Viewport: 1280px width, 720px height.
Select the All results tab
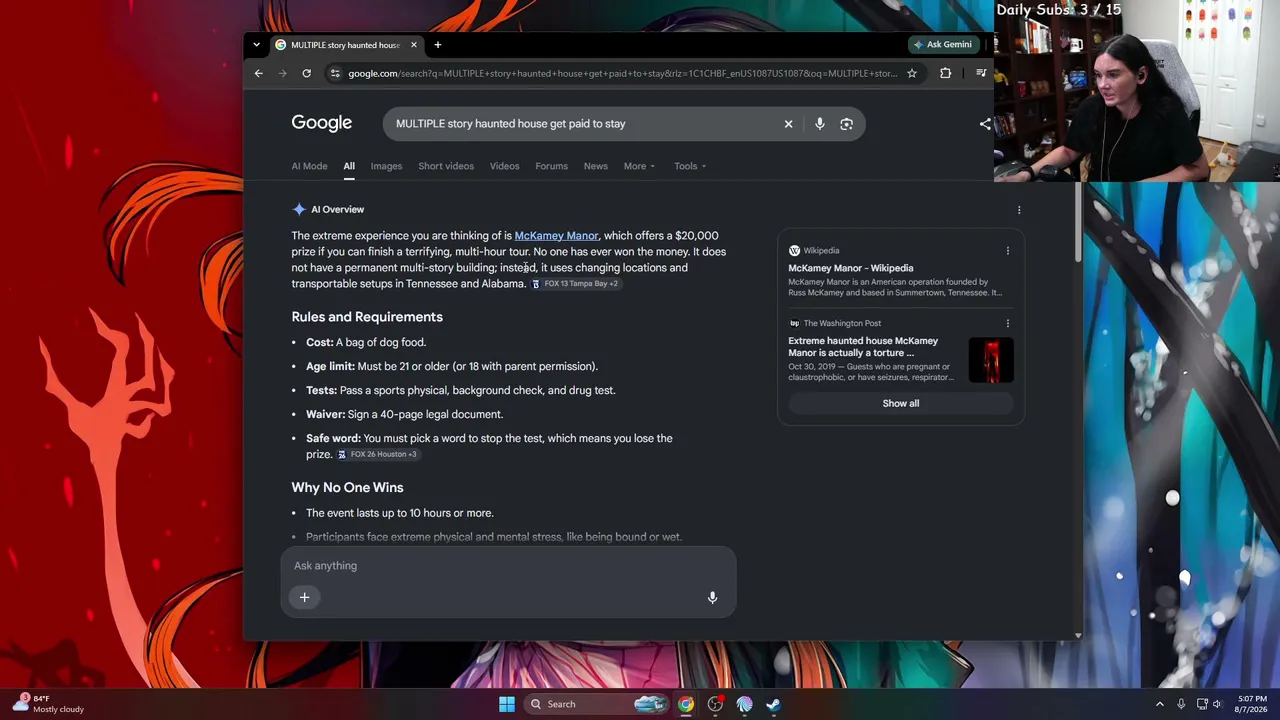tap(349, 166)
